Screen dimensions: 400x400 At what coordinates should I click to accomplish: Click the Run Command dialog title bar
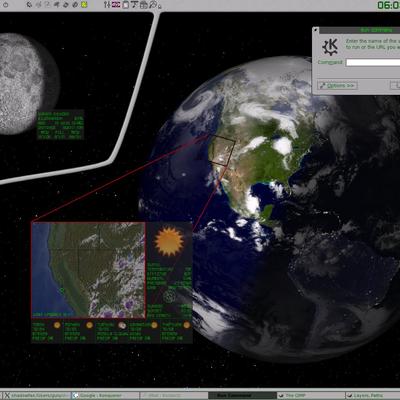pyautogui.click(x=359, y=30)
